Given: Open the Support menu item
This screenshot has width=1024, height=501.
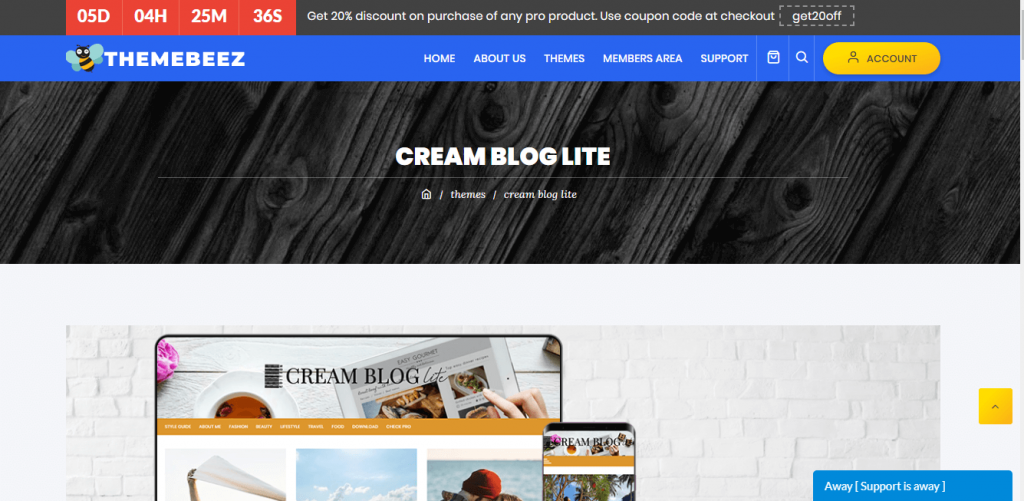Looking at the screenshot, I should coord(724,58).
